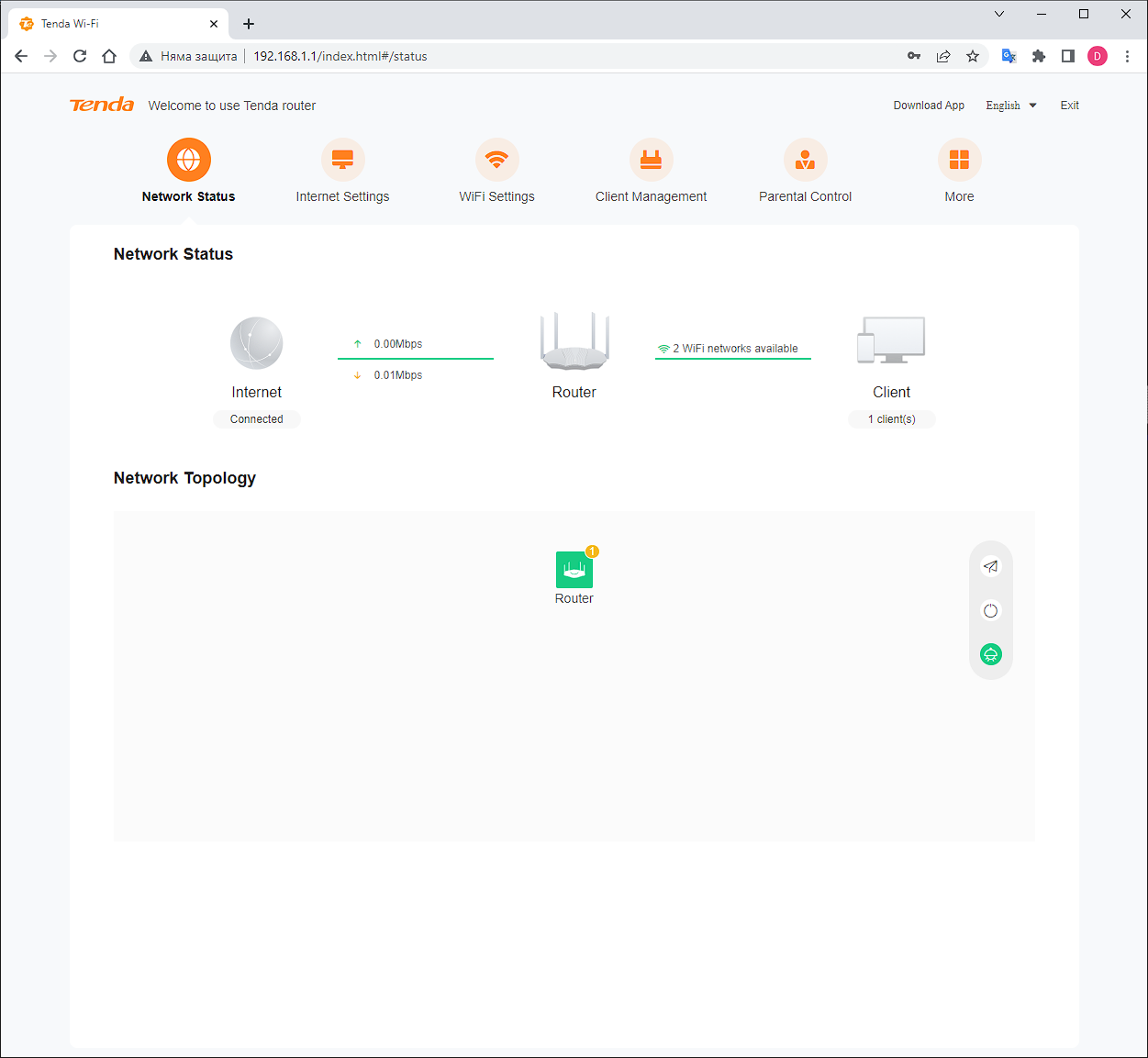Bookmark this page with the star icon
The image size is (1148, 1058).
point(973,56)
